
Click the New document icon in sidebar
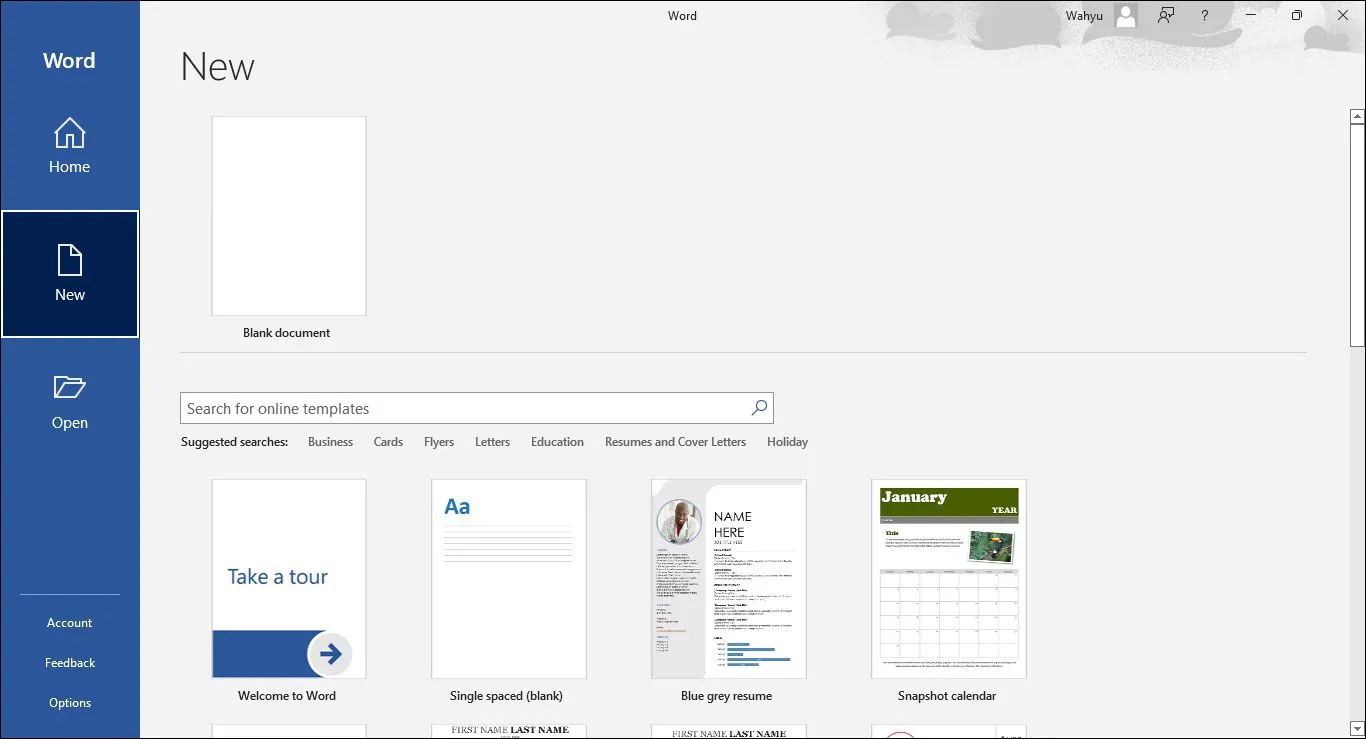coord(69,262)
